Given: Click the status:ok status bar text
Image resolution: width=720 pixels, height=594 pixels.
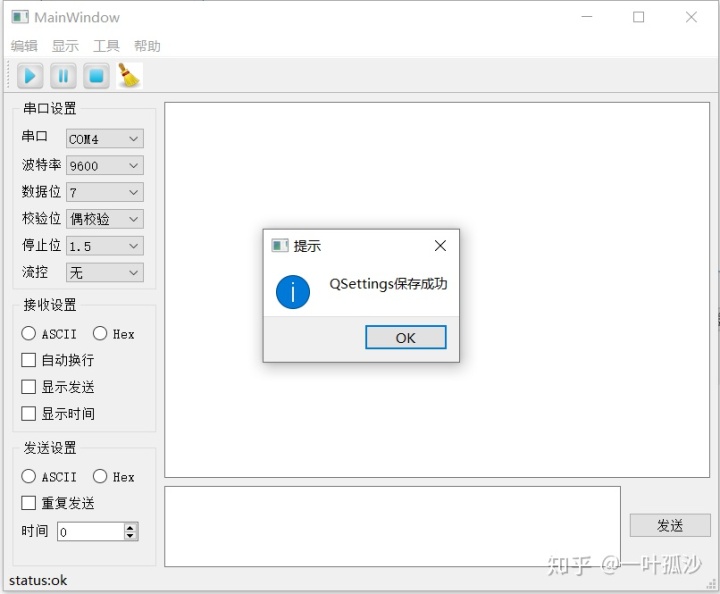Looking at the screenshot, I should (x=38, y=580).
